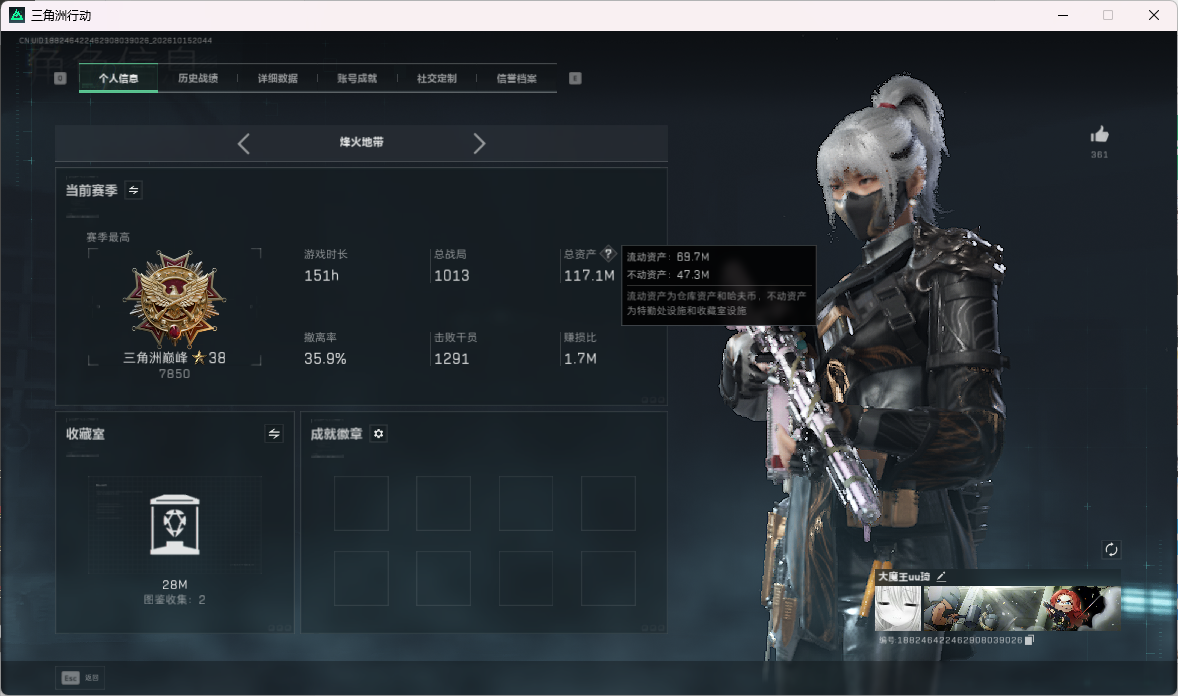Viewport: 1178px width, 696px height.
Task: Select the 个人信息 tab
Action: click(x=118, y=78)
